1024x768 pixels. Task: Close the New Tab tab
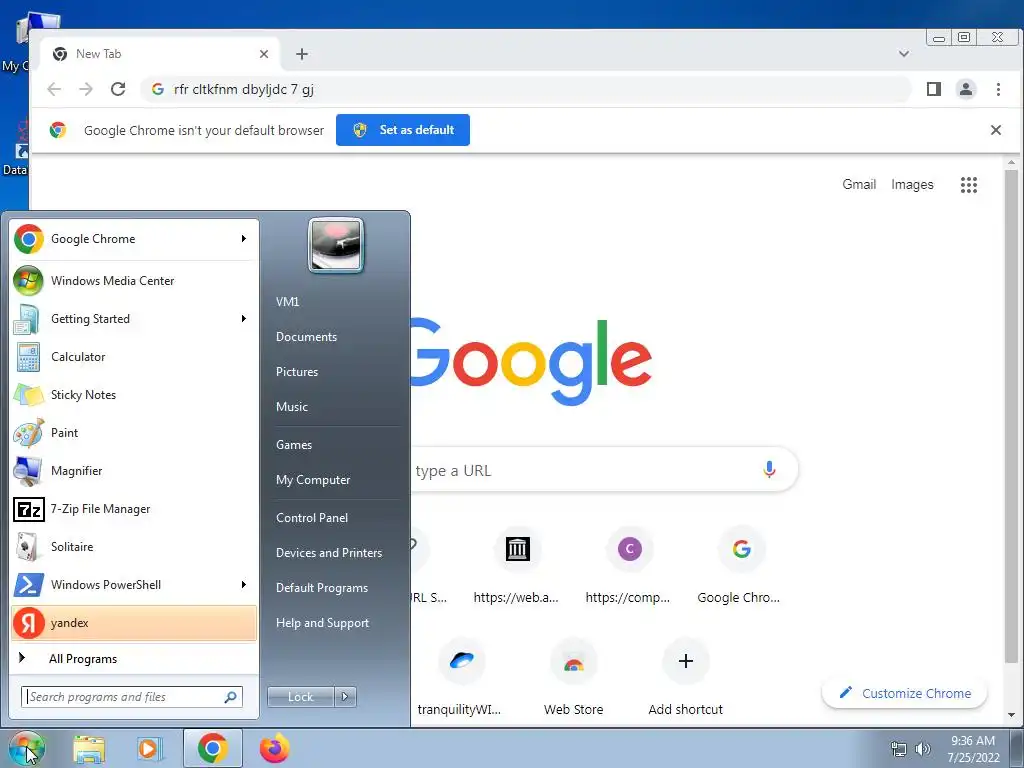click(x=264, y=54)
